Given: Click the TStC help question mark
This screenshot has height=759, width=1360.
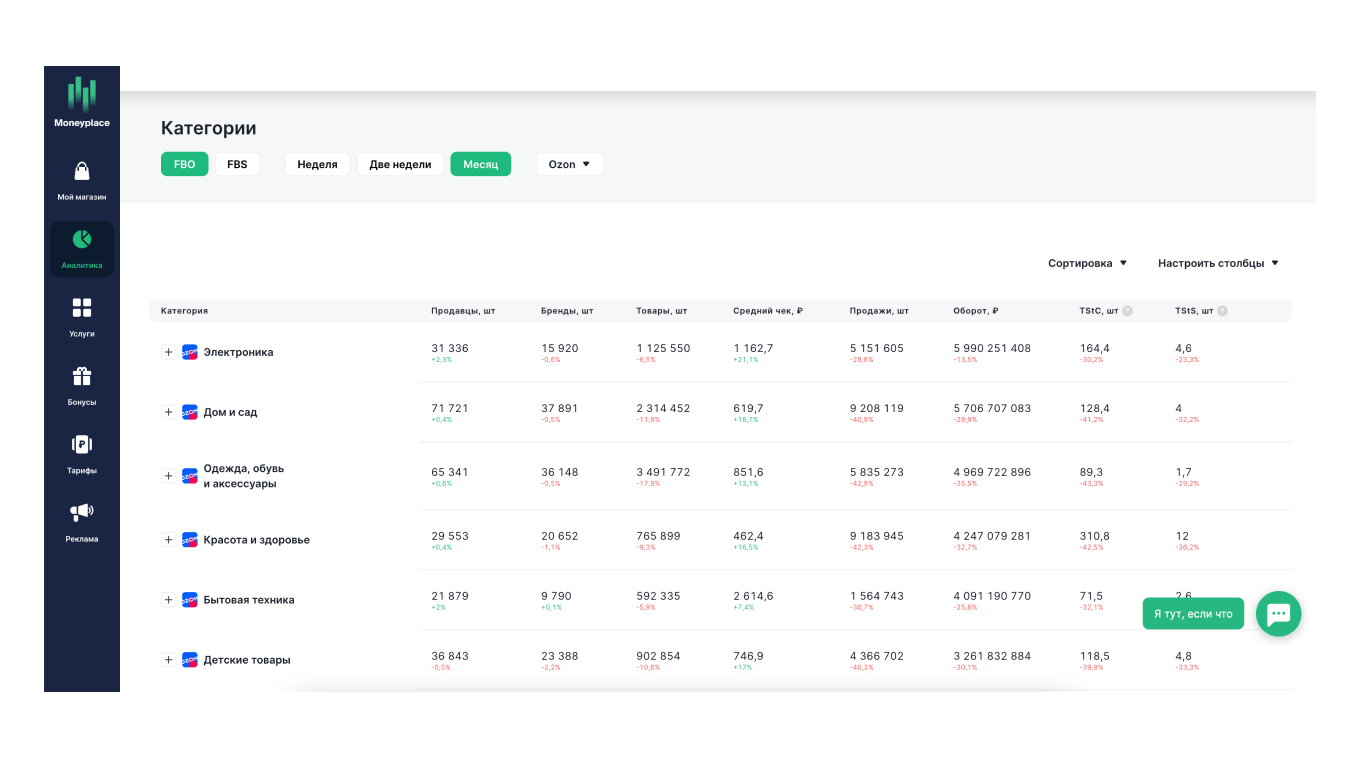Looking at the screenshot, I should pyautogui.click(x=1127, y=311).
